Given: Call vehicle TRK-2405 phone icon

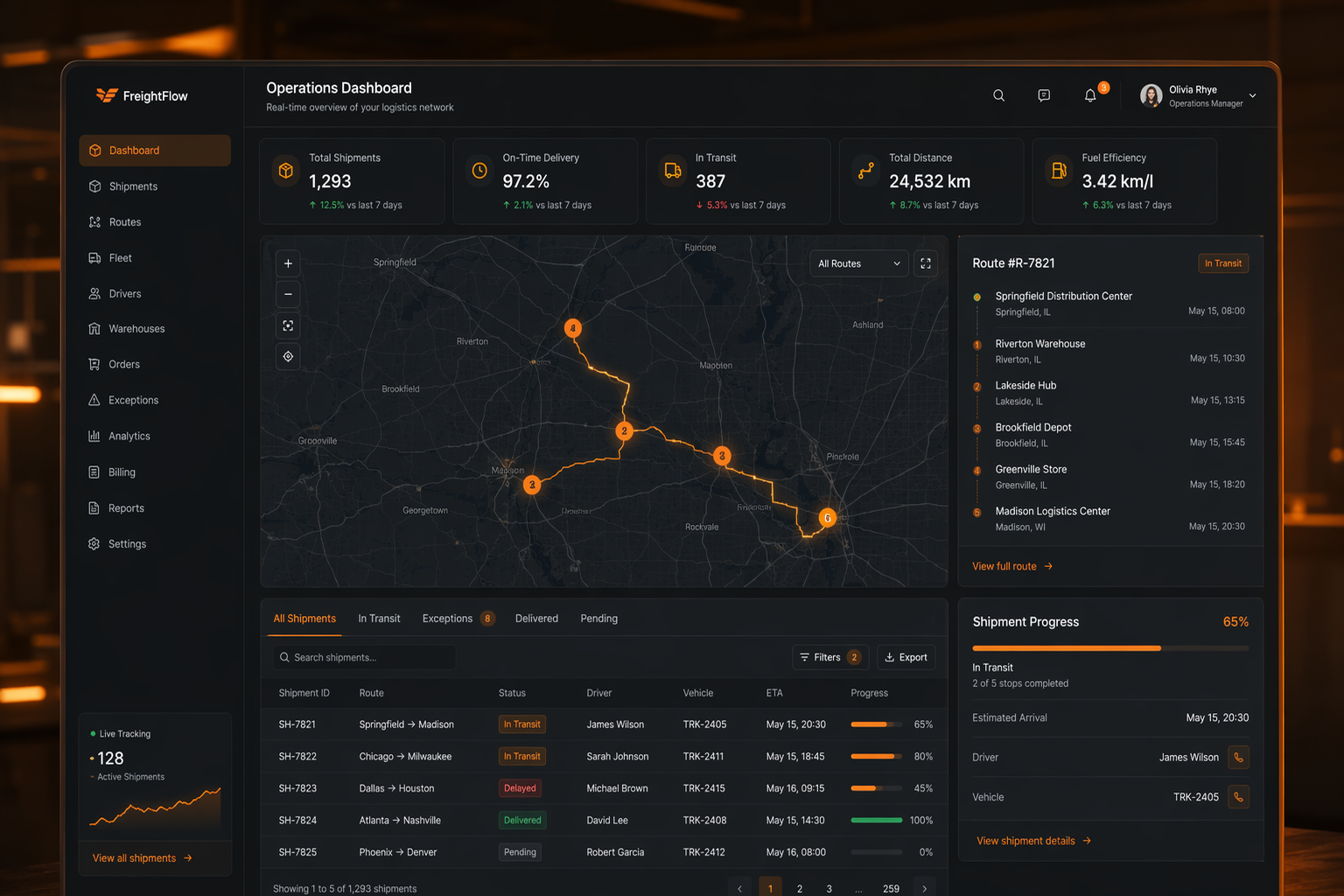Looking at the screenshot, I should [1238, 796].
